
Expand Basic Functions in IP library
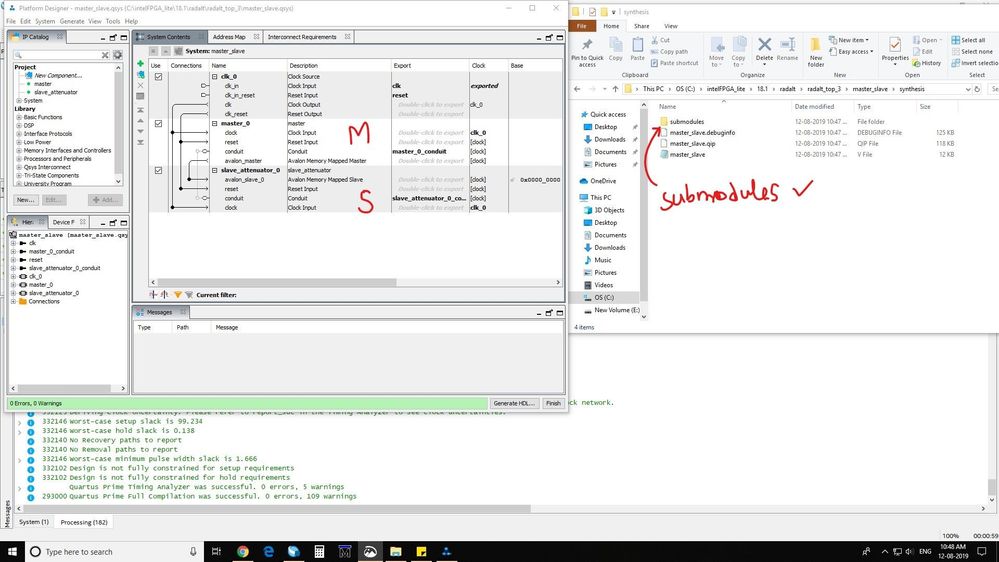coord(19,117)
